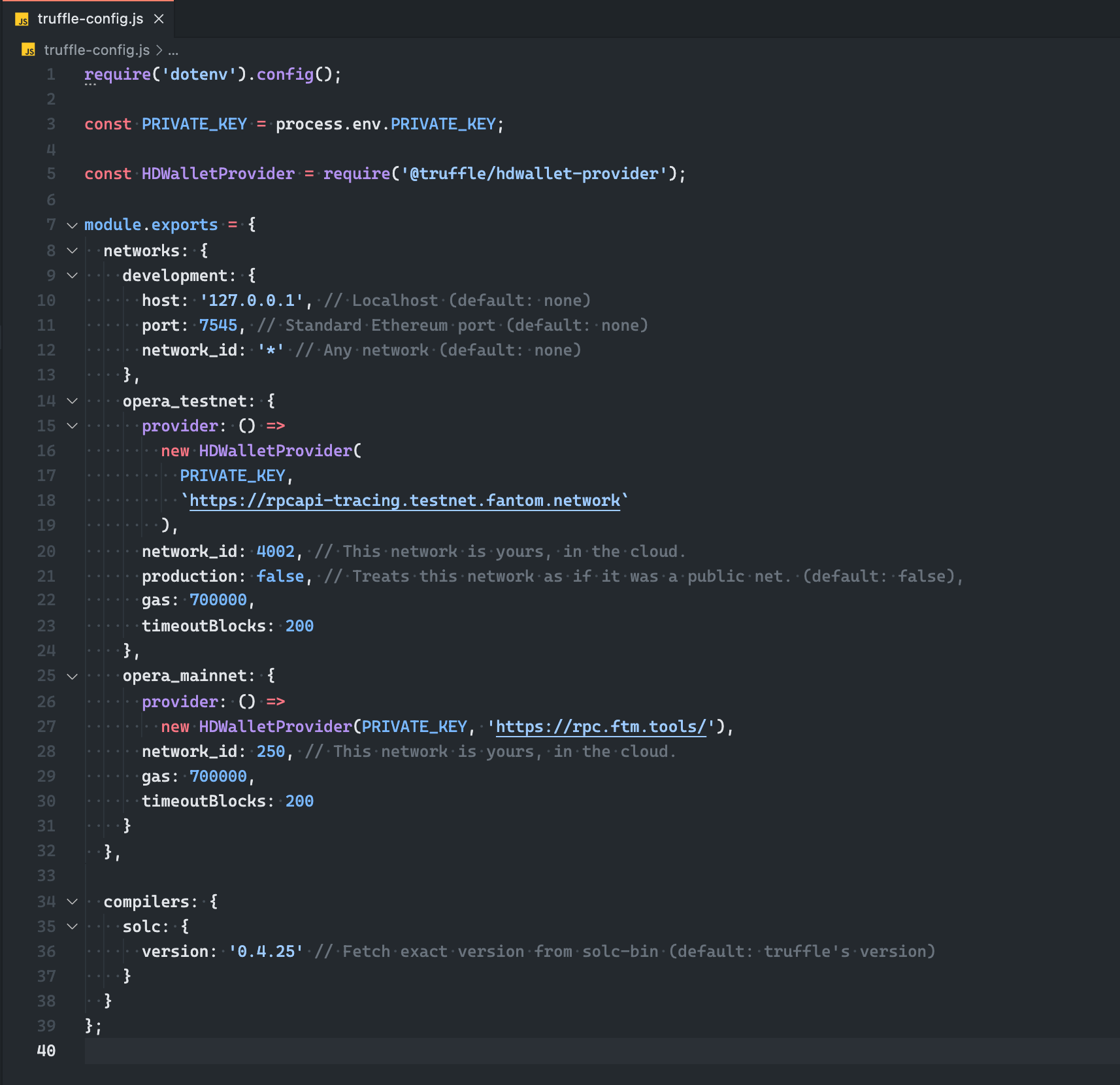Click line number 22 in the gutter

[x=46, y=600]
